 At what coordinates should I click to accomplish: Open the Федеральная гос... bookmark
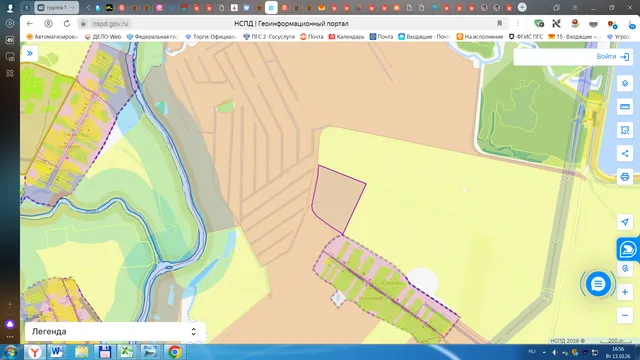[153, 37]
